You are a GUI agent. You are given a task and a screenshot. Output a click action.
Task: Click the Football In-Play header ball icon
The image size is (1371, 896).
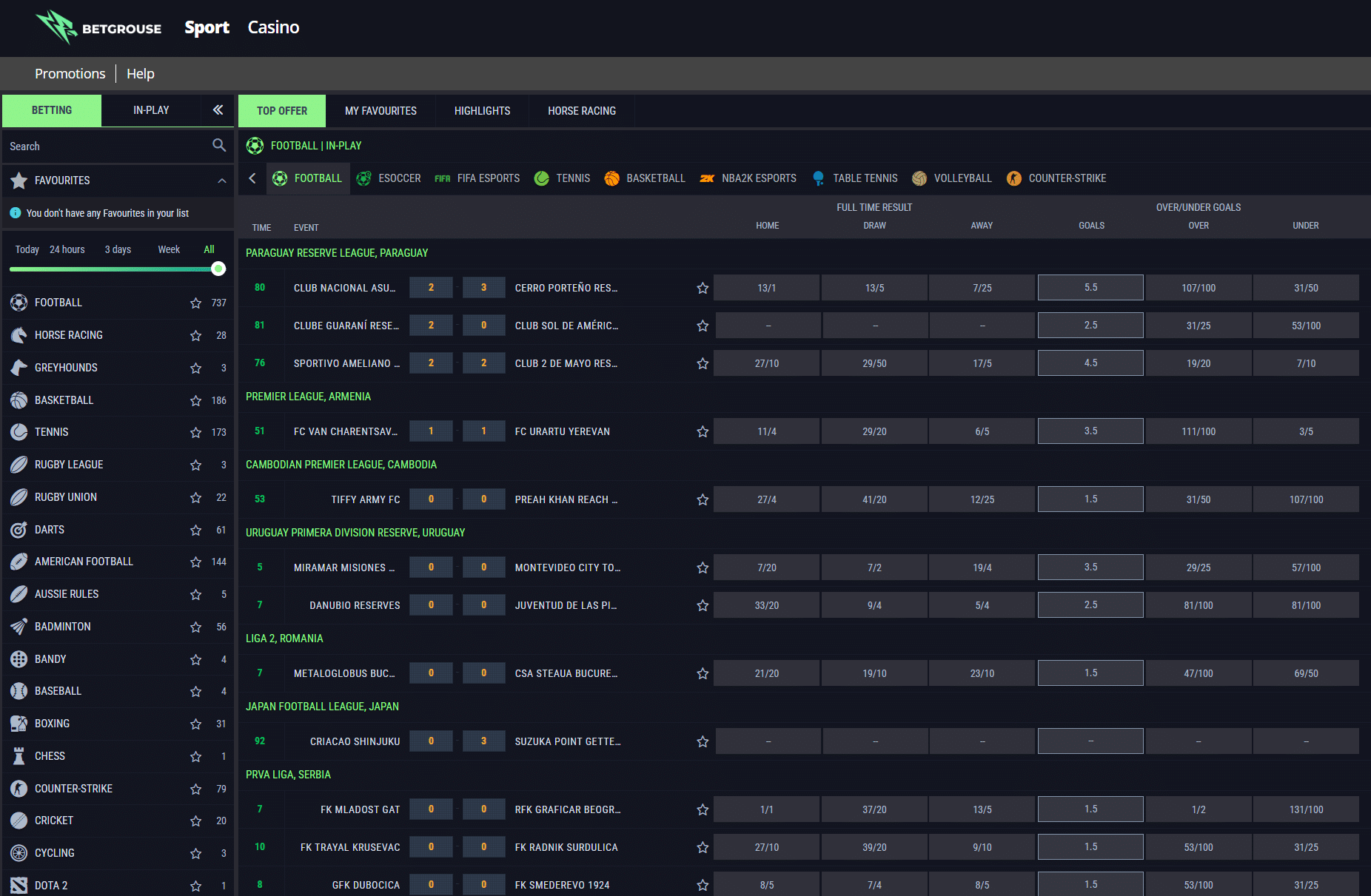click(255, 146)
